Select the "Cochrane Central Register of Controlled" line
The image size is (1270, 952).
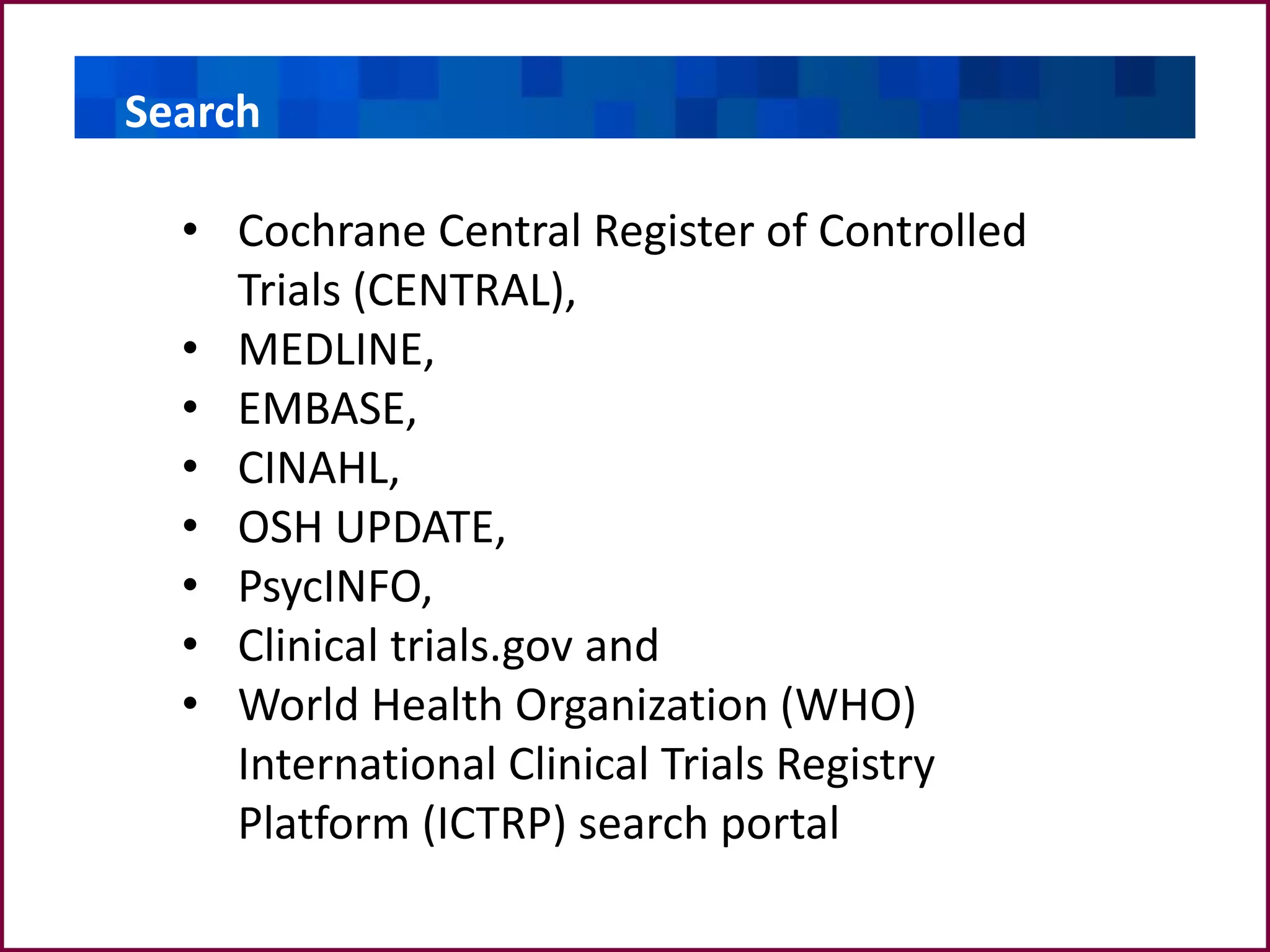coord(632,231)
